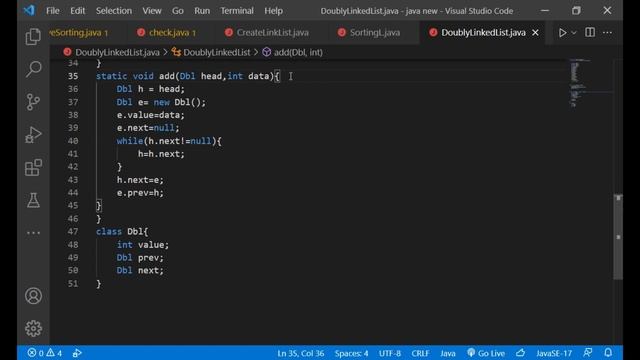Change indentation via Spaces: 4
This screenshot has width=640, height=360.
(x=351, y=353)
